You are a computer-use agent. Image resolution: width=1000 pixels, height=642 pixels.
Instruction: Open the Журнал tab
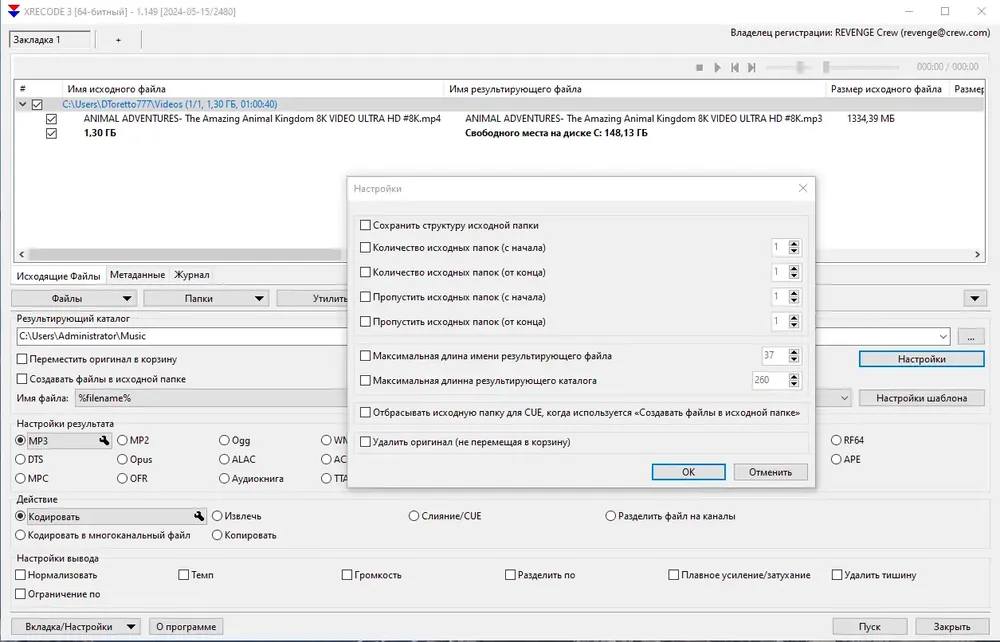[x=192, y=275]
